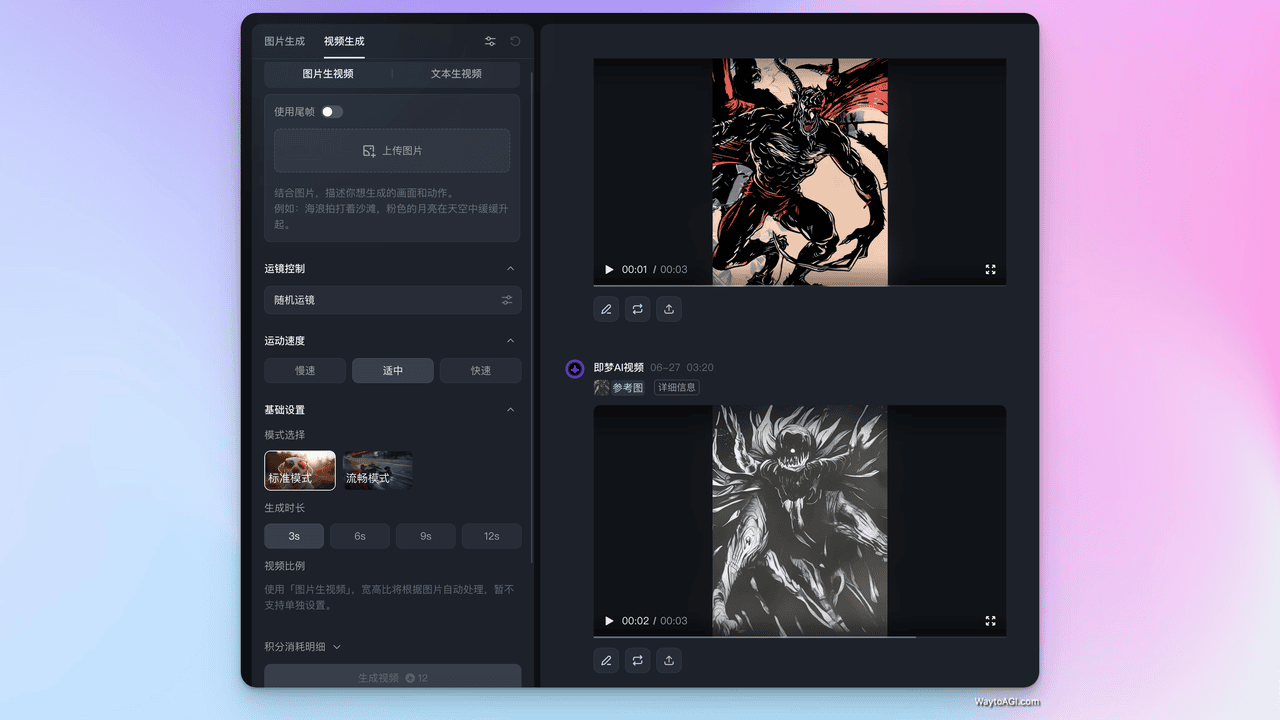This screenshot has height=720, width=1280.
Task: Select 慢速 motion speed
Action: pyautogui.click(x=305, y=370)
